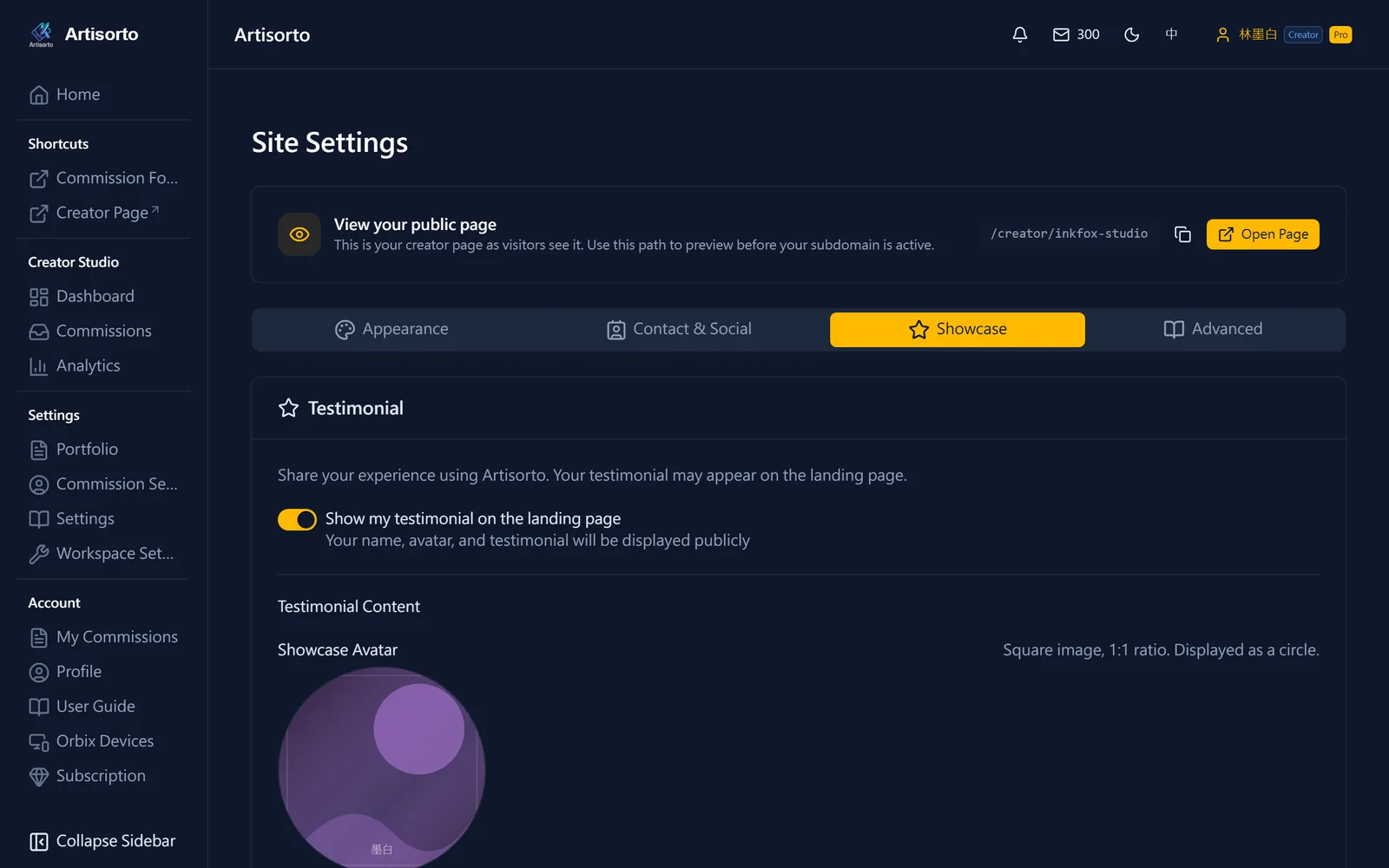Viewport: 1389px width, 868px height.
Task: Toggle Show my testimonial on landing page
Action: [x=297, y=520]
